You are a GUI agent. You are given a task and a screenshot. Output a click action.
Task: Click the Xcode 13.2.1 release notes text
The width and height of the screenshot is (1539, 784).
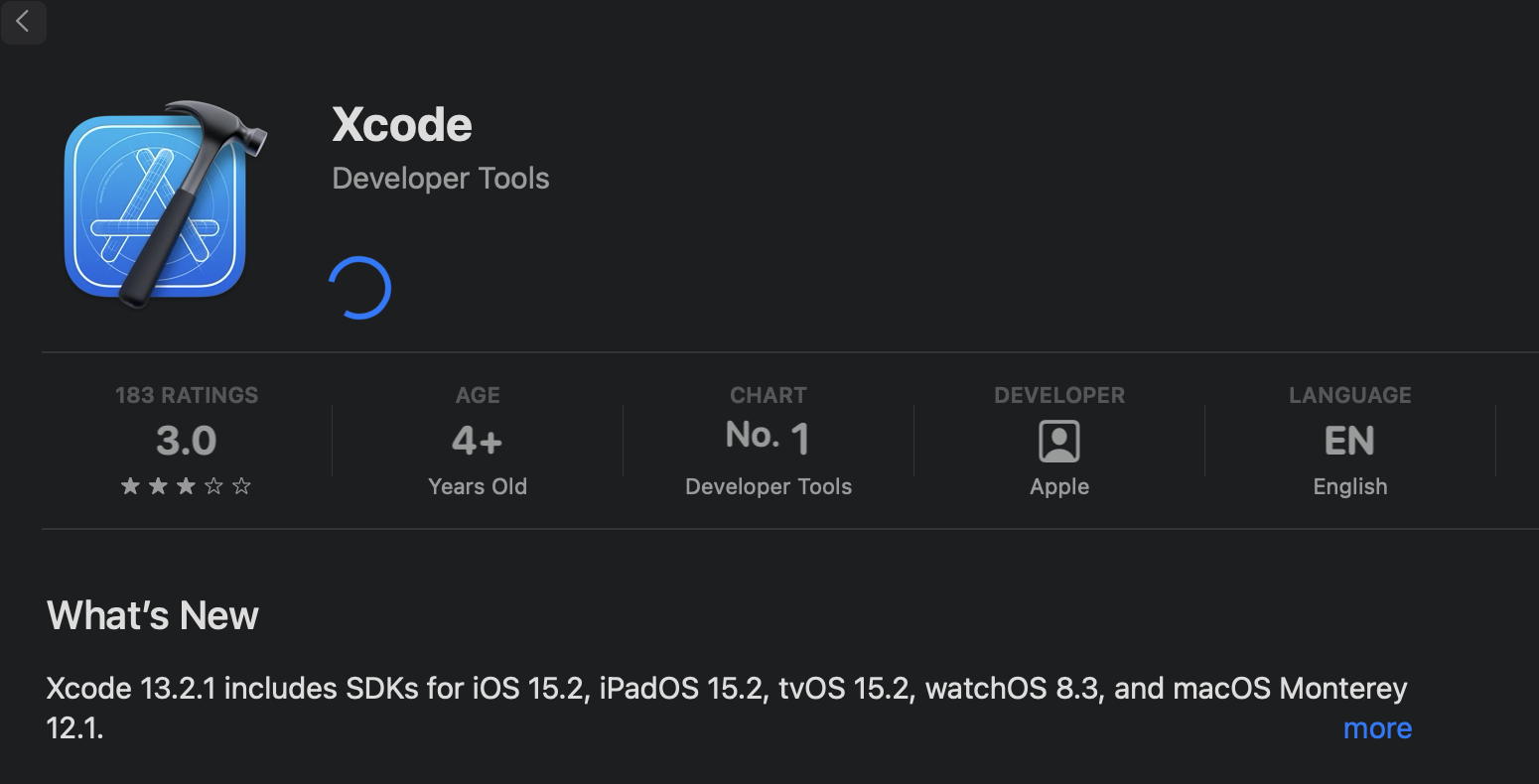pyautogui.click(x=727, y=708)
